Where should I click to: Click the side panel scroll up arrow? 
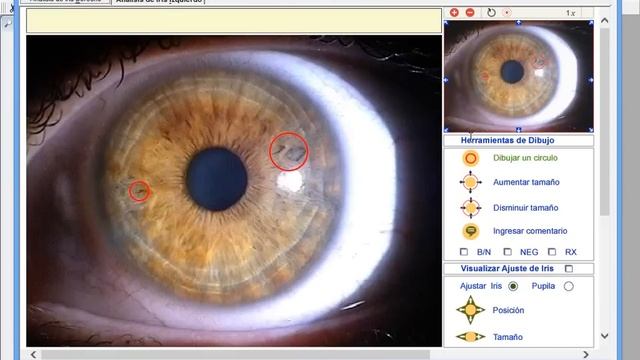click(604, 20)
